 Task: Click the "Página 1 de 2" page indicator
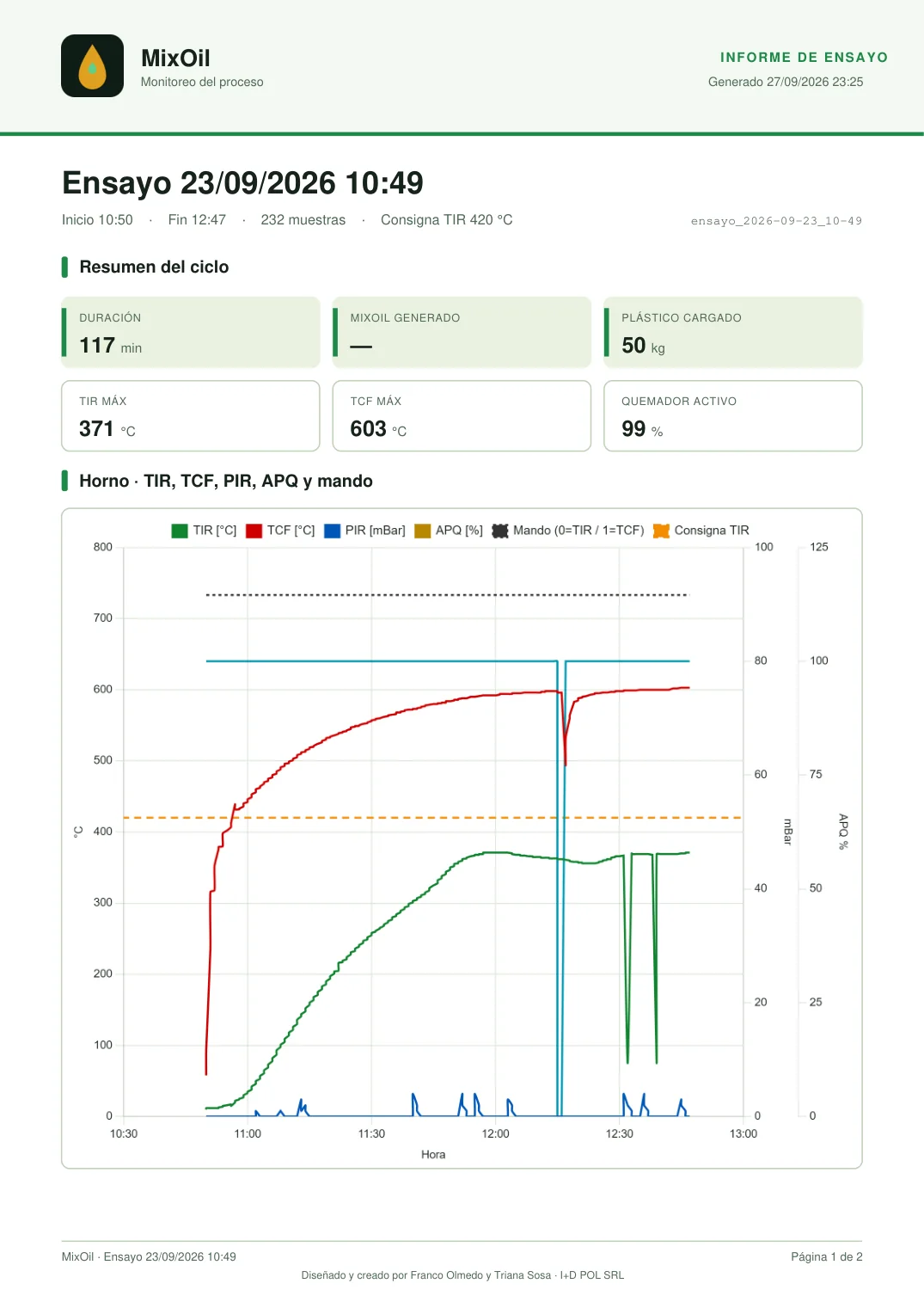click(x=827, y=1257)
